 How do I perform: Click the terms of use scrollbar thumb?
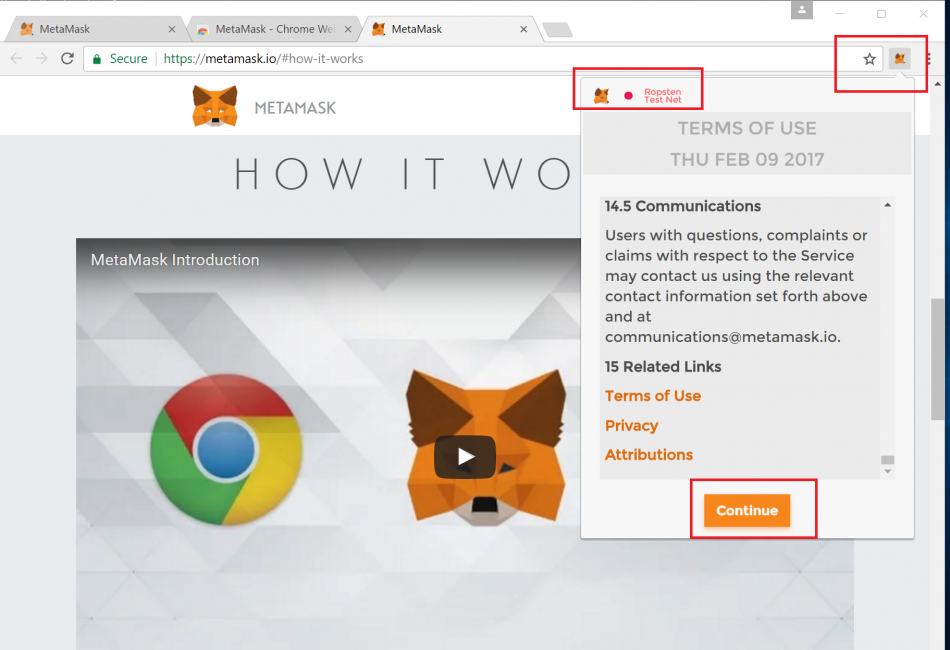(x=888, y=460)
